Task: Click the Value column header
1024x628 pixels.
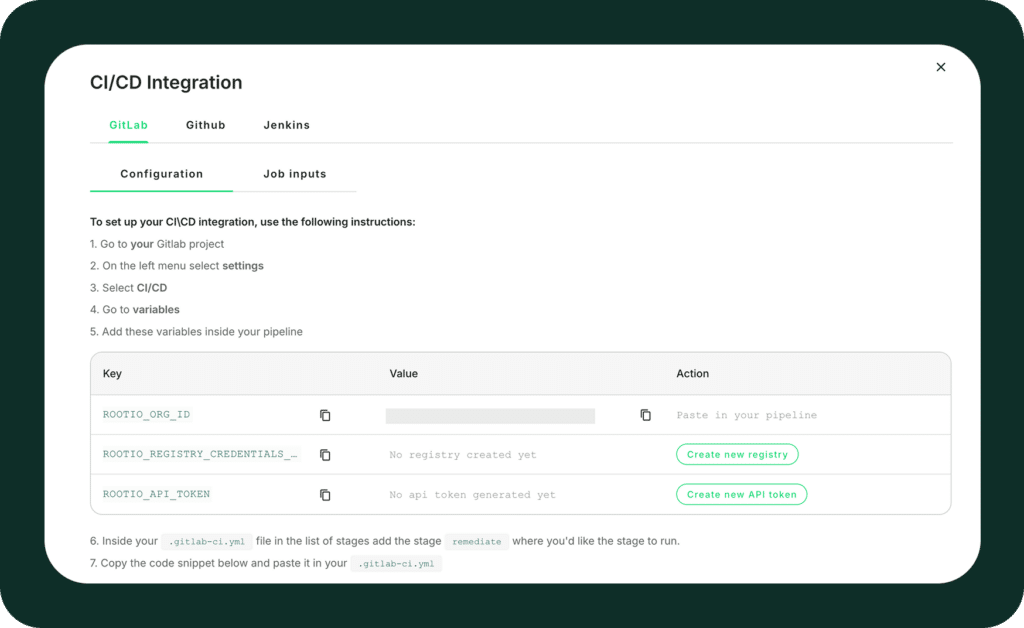Action: pyautogui.click(x=404, y=373)
